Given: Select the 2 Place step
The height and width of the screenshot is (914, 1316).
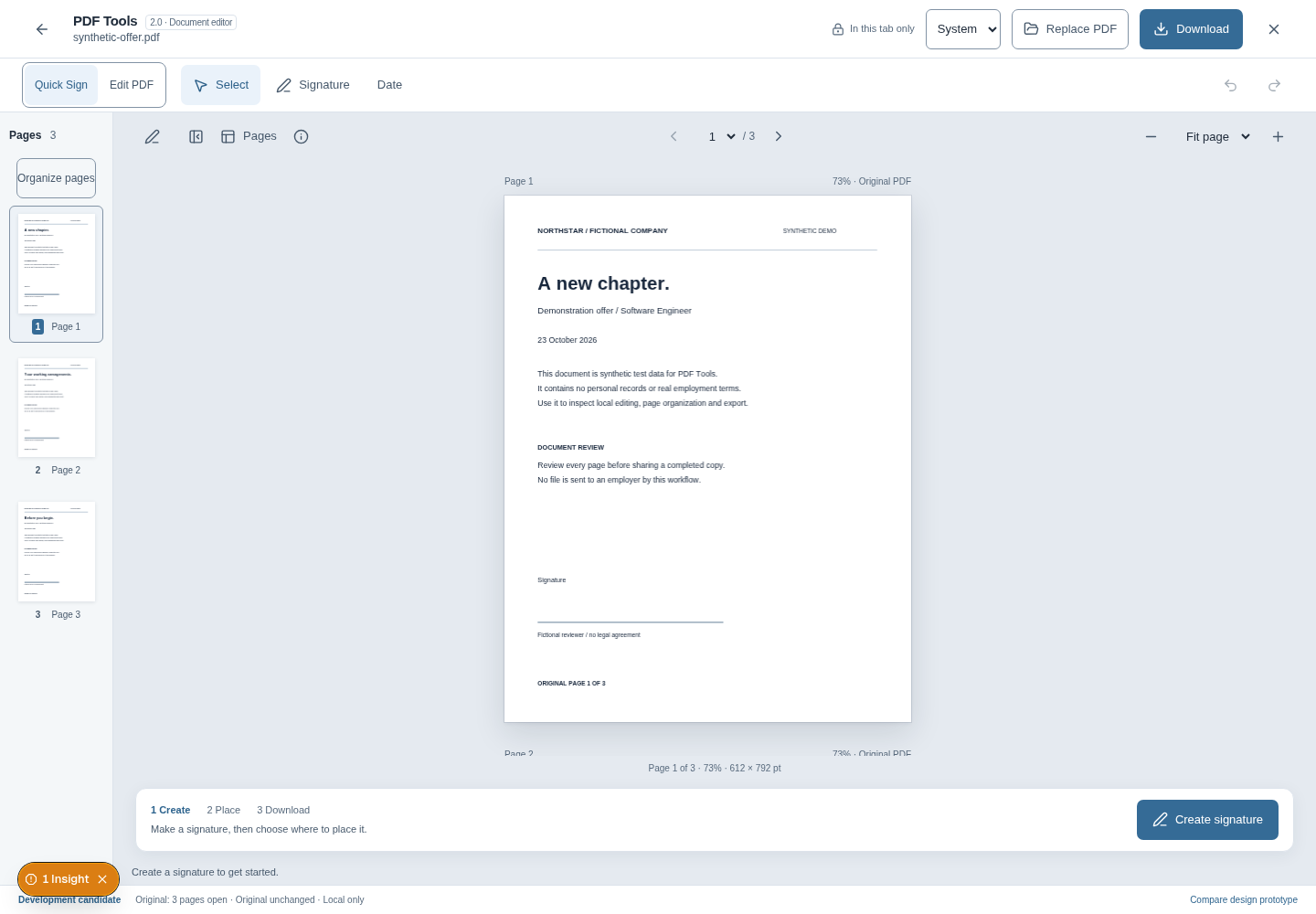Looking at the screenshot, I should (x=224, y=810).
